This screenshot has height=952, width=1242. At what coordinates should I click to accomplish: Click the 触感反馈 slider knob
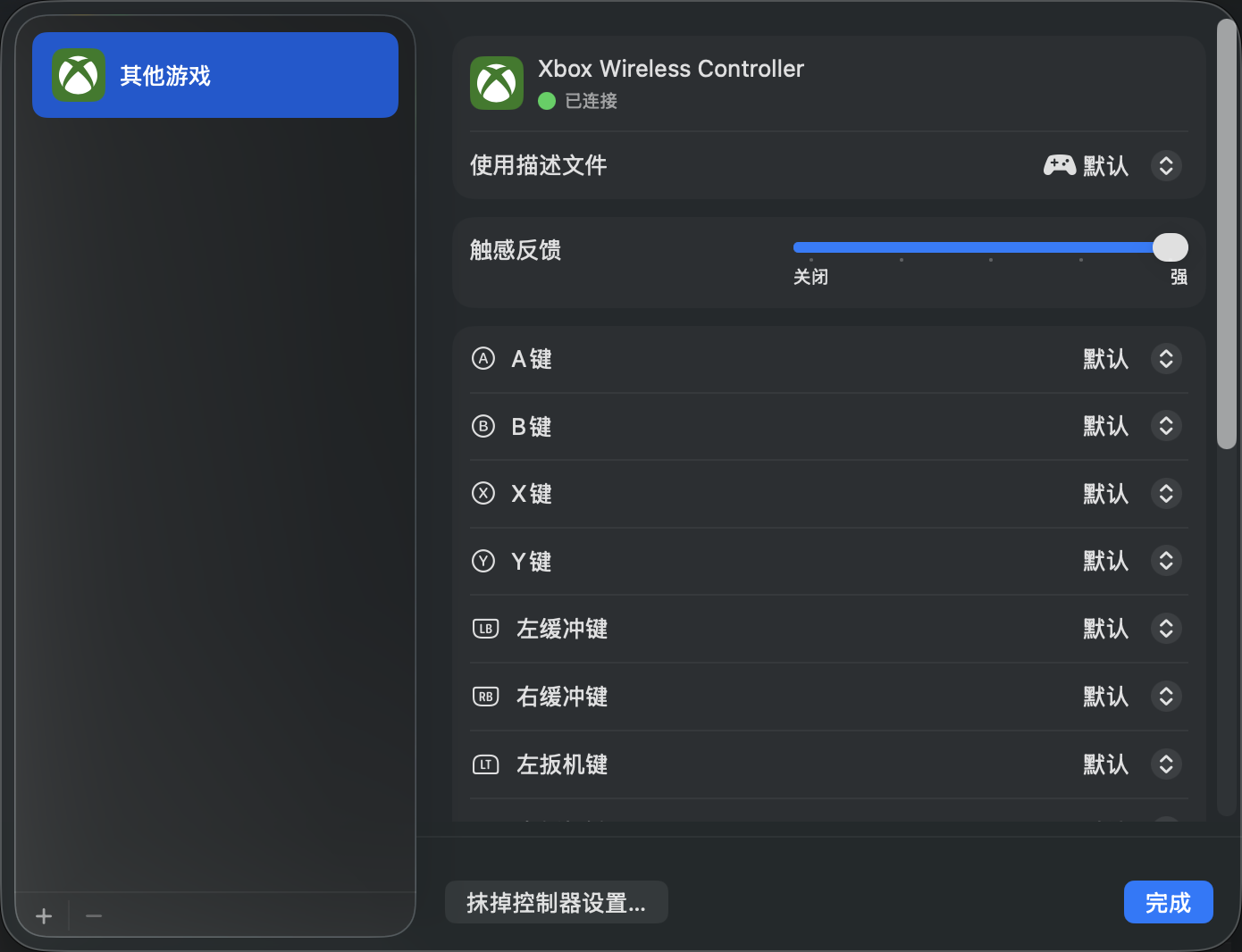(x=1171, y=247)
